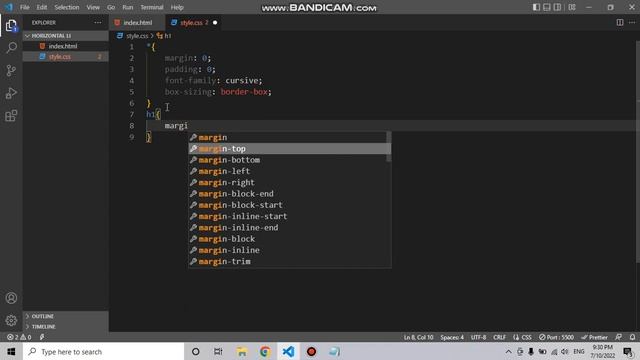This screenshot has width=640, height=360.
Task: Expand the OUTLINE section
Action: point(65,316)
